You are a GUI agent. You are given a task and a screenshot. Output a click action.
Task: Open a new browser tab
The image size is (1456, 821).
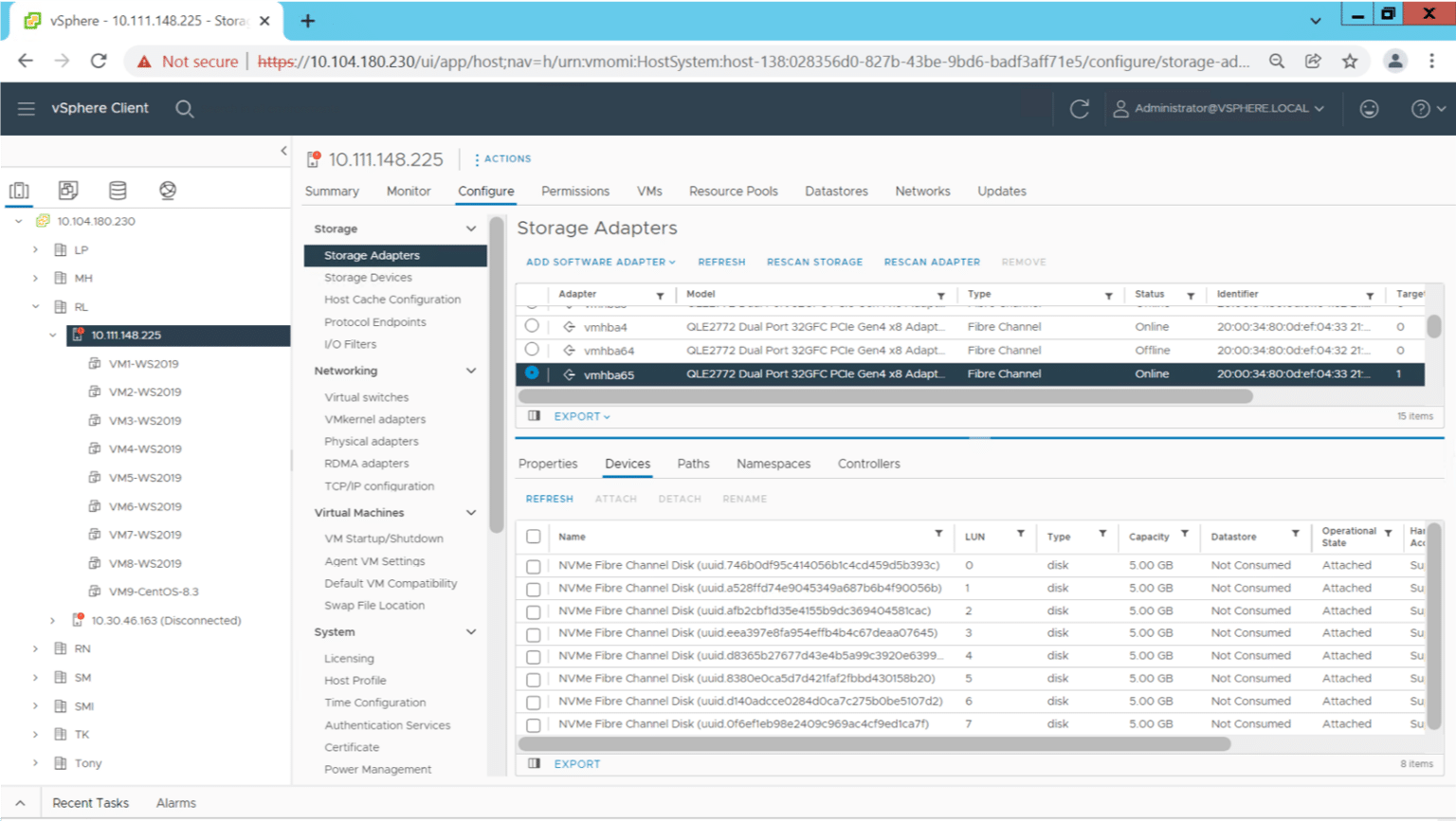pyautogui.click(x=308, y=21)
